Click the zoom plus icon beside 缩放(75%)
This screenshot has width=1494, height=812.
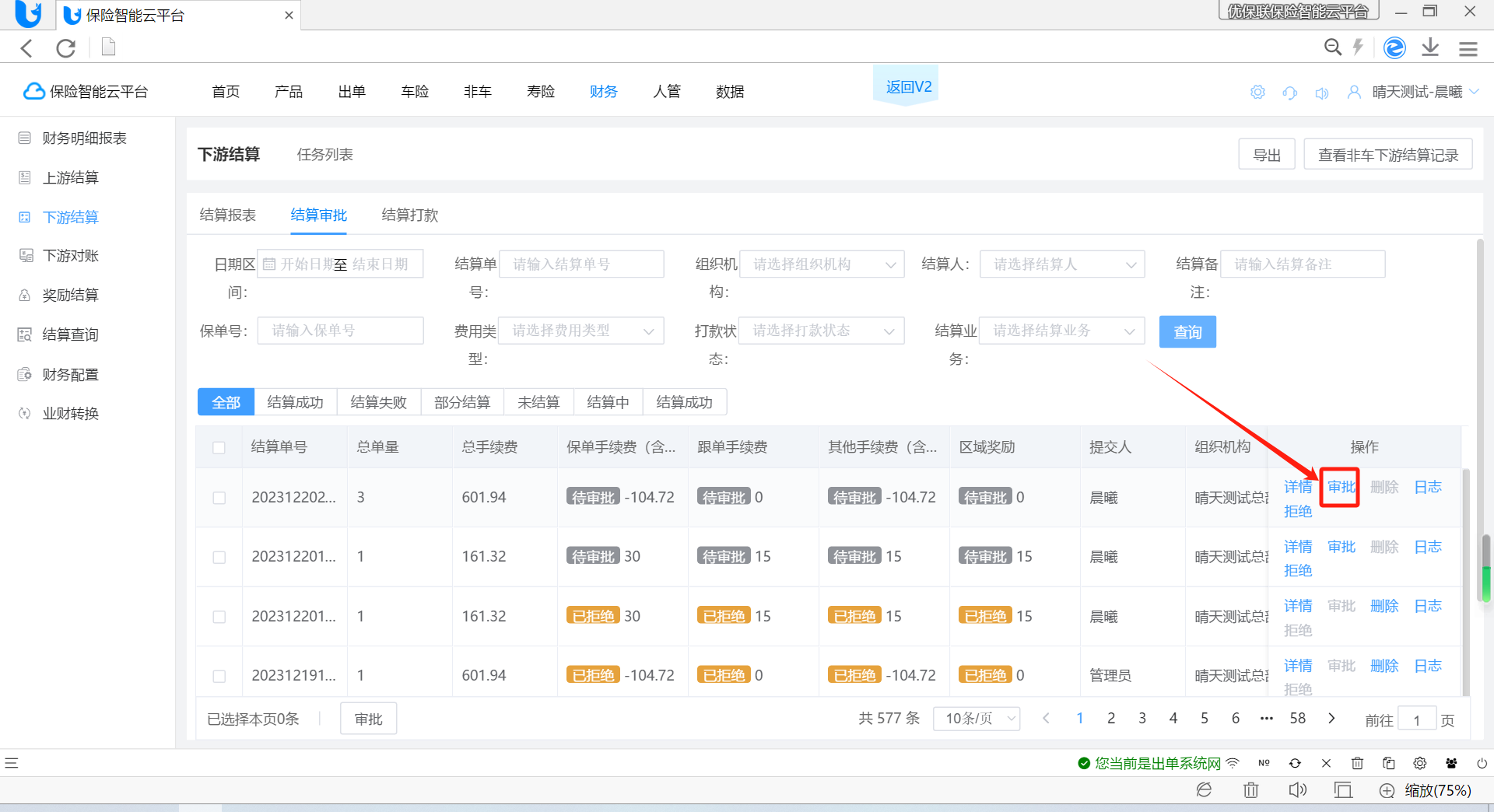pyautogui.click(x=1387, y=791)
